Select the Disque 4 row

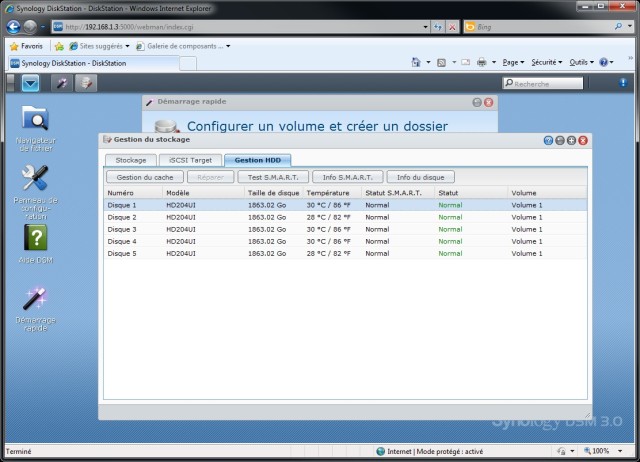coord(345,241)
